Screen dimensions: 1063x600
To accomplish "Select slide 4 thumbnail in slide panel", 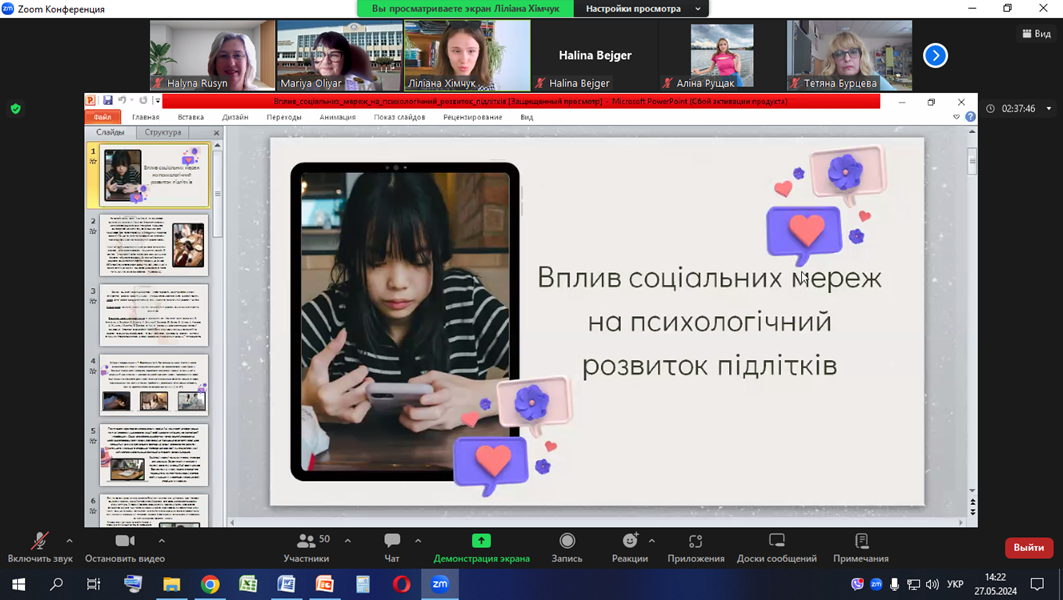I will (x=154, y=385).
